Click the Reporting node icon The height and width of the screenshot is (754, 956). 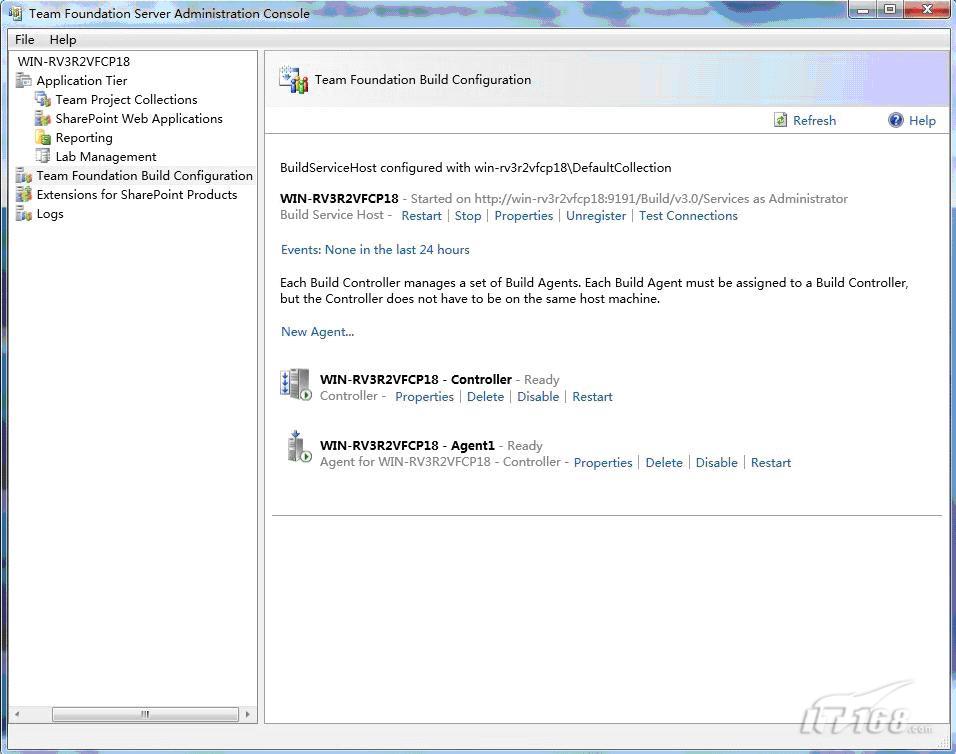[x=43, y=138]
